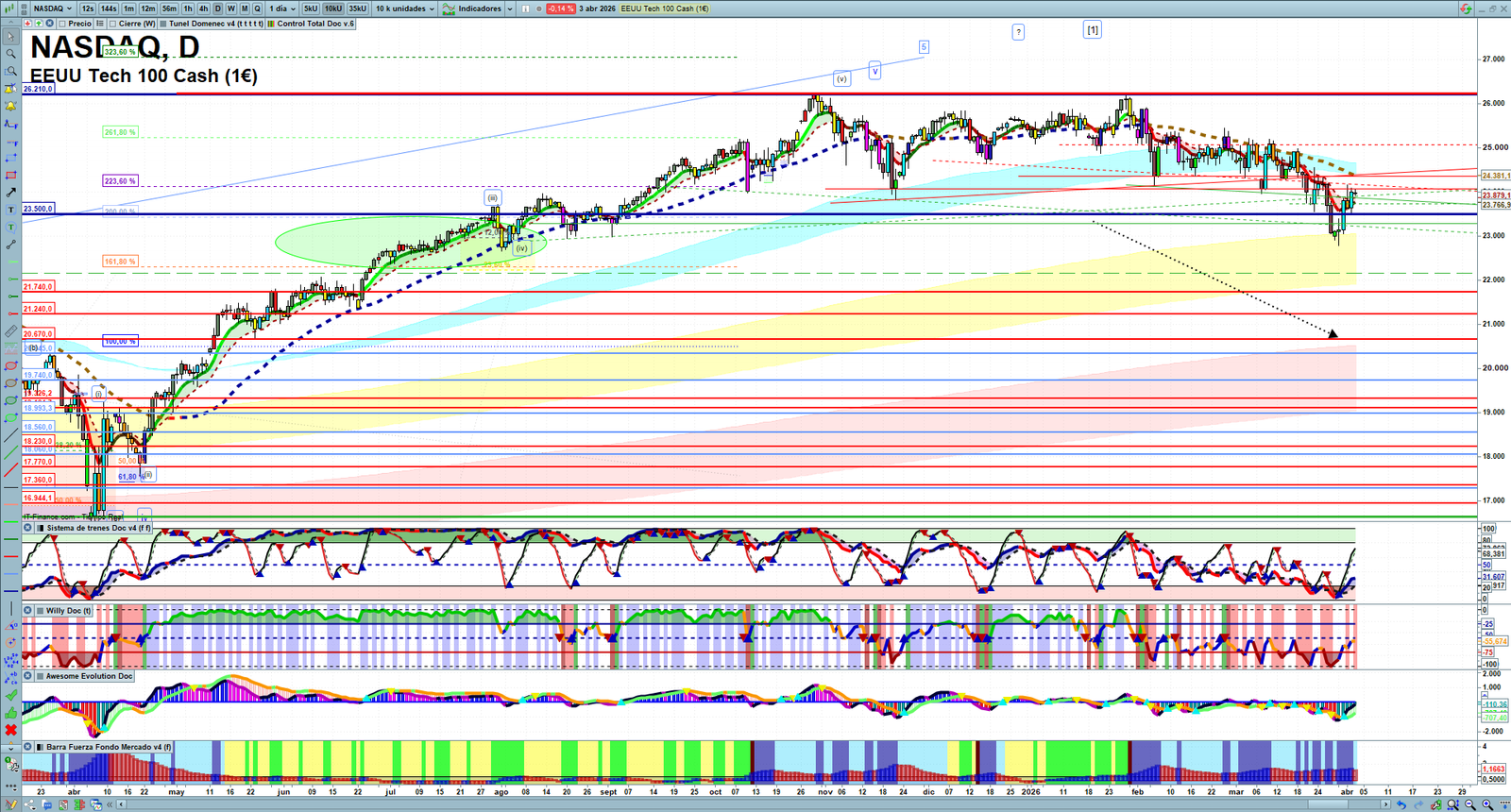Viewport: 1511px width, 812px height.
Task: Close the Barra Fuerza Fondo Mercado v4 panel
Action: point(28,747)
